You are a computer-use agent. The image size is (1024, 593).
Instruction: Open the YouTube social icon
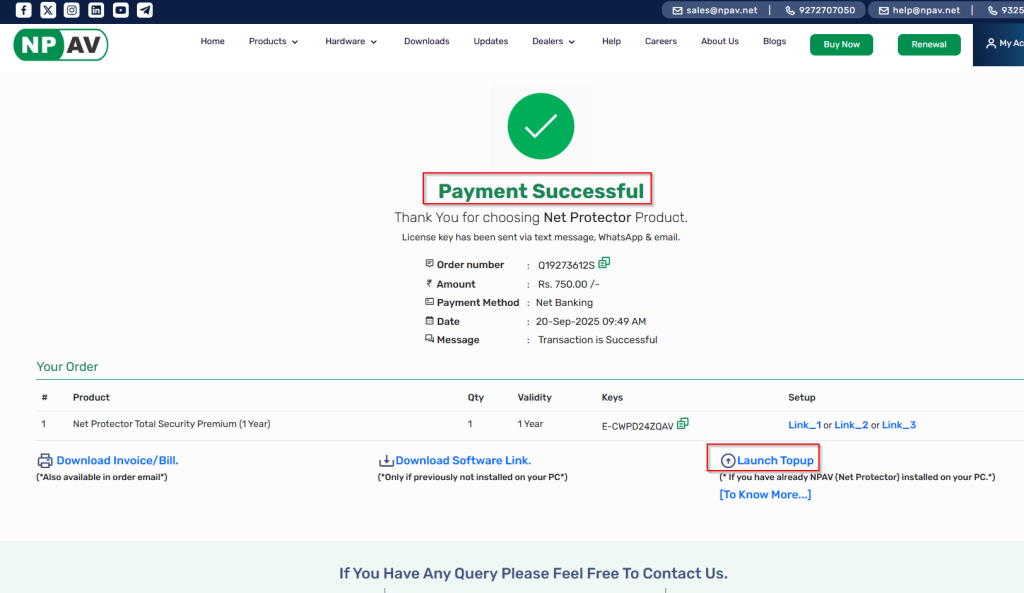(x=121, y=10)
